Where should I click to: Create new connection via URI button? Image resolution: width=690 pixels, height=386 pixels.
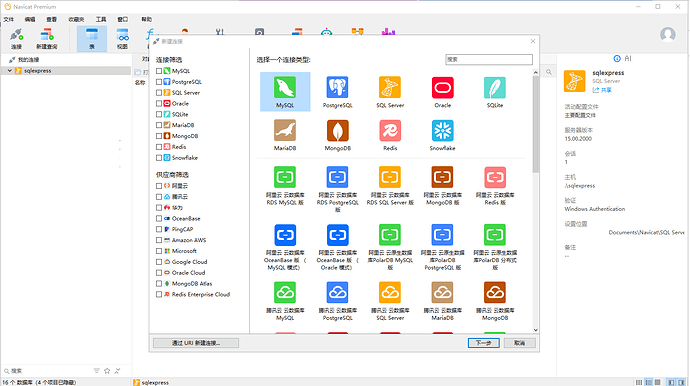[196, 343]
